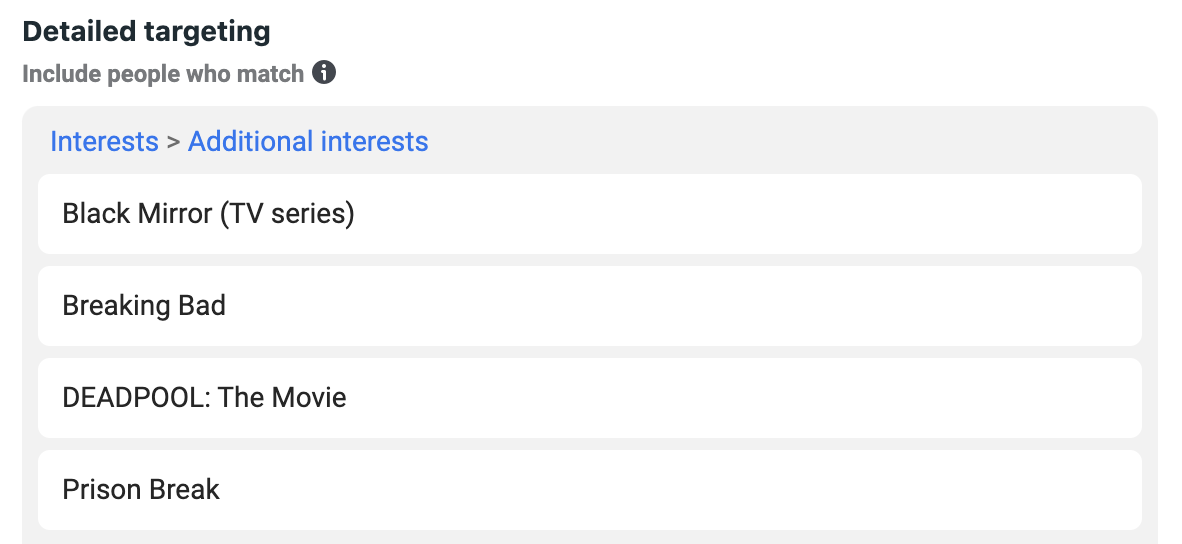The image size is (1182, 544).
Task: Open the Additional interests breadcrumb link
Action: point(308,142)
